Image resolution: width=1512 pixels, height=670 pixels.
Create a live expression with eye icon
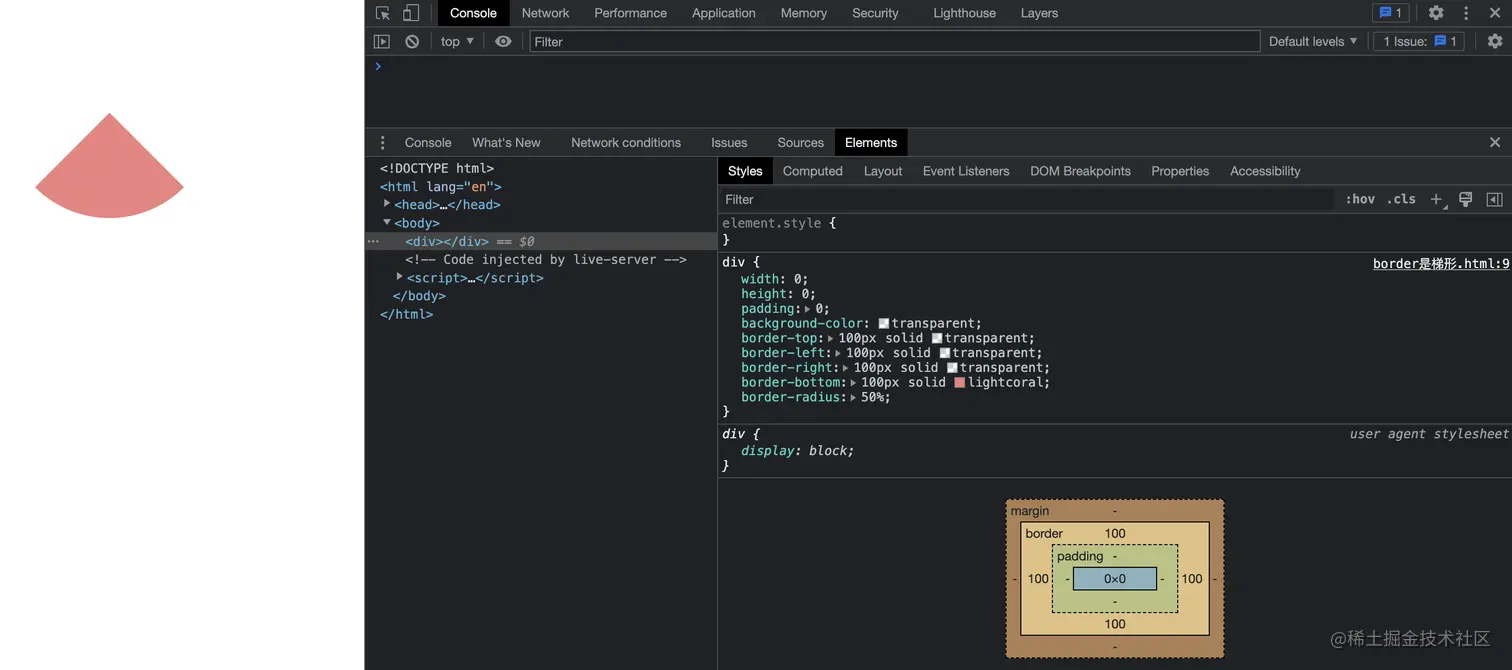pos(503,41)
